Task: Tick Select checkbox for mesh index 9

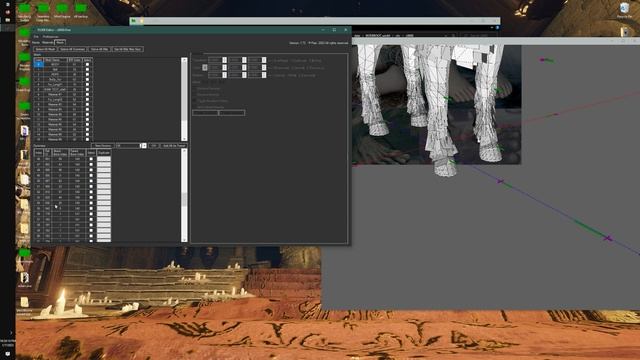Action: point(87,109)
